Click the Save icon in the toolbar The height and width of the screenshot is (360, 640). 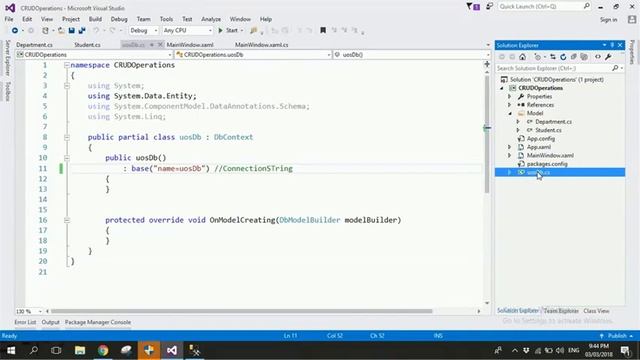click(x=71, y=31)
